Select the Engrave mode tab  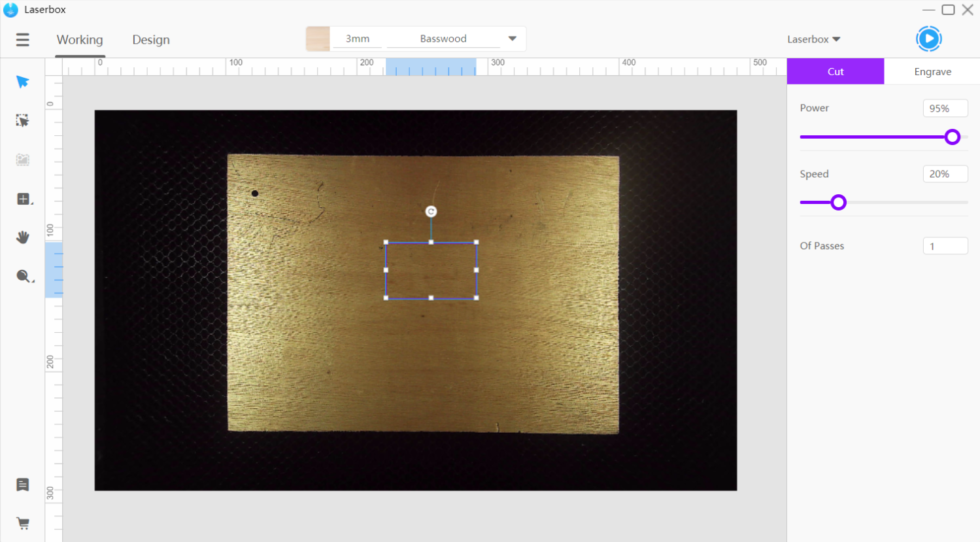(x=932, y=72)
